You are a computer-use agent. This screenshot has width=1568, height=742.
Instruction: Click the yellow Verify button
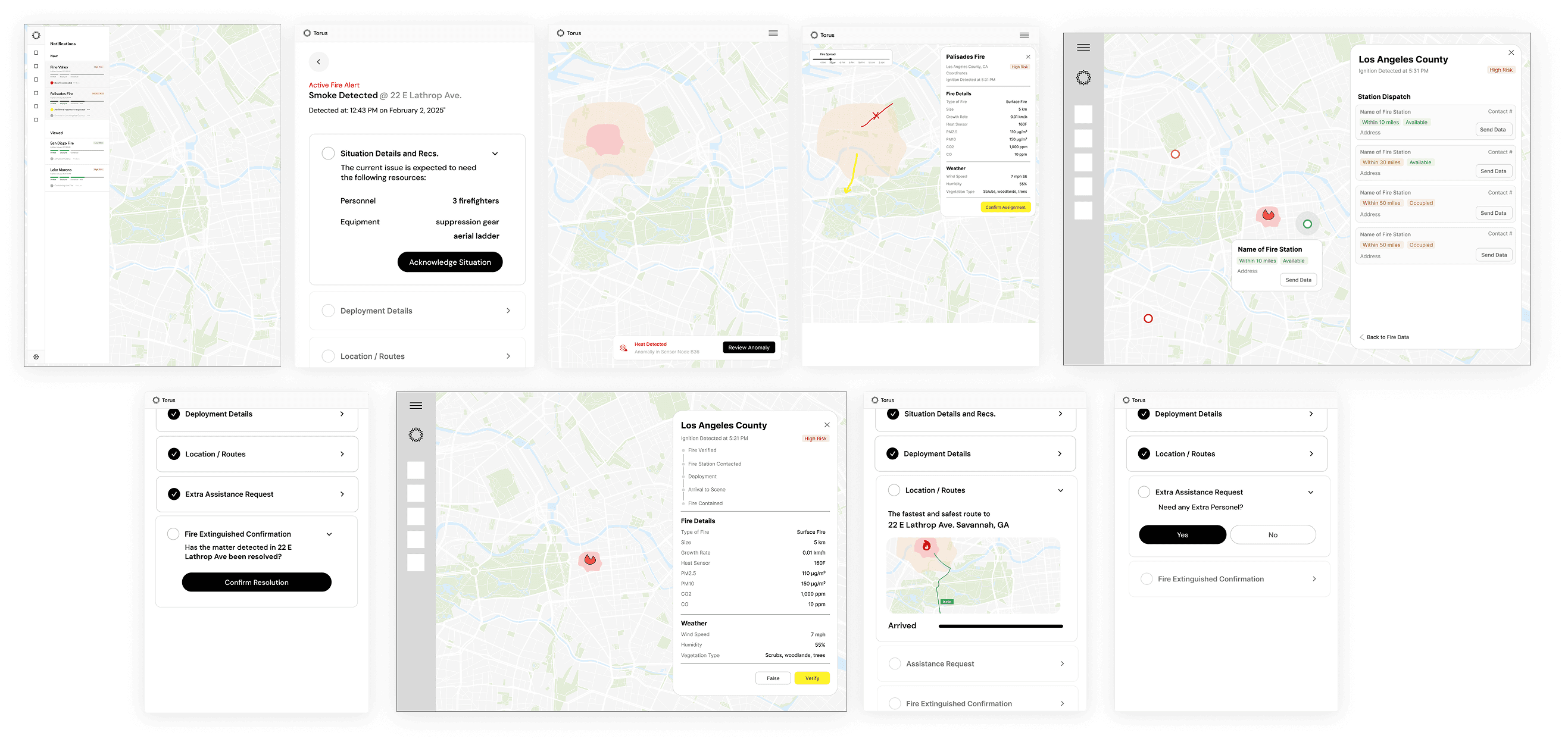811,678
